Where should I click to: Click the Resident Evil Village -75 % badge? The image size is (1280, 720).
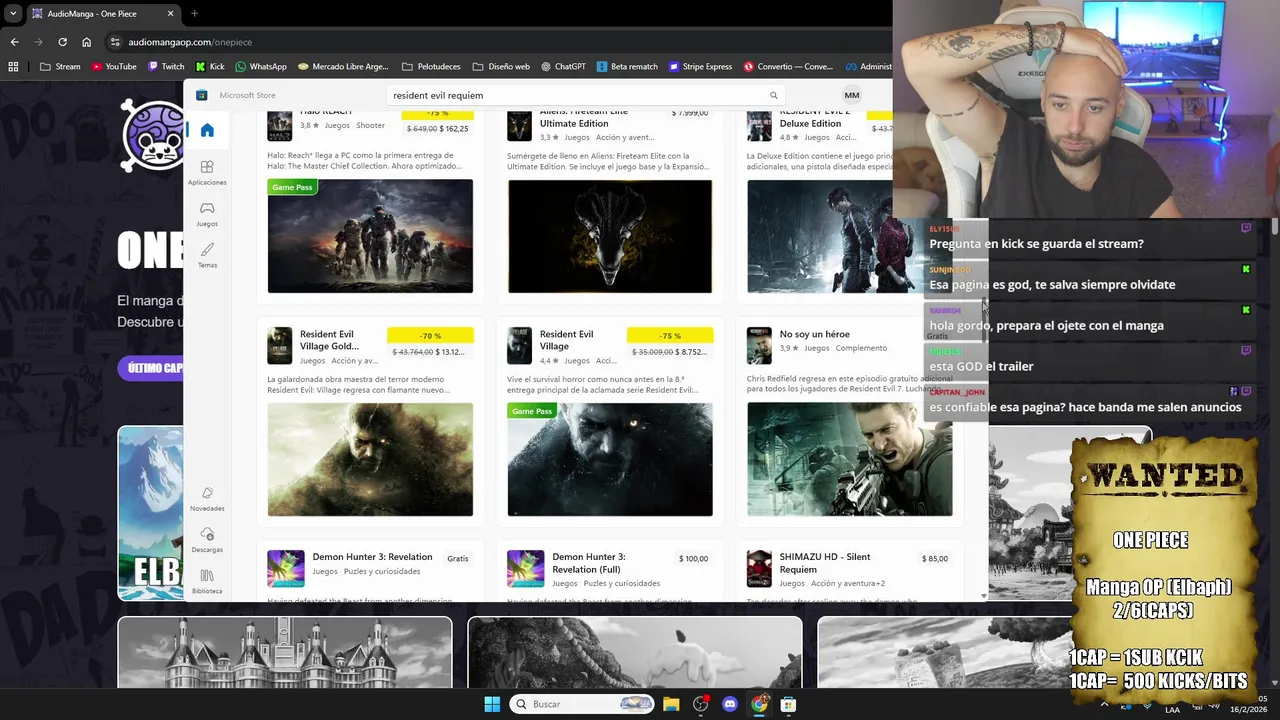(x=670, y=336)
